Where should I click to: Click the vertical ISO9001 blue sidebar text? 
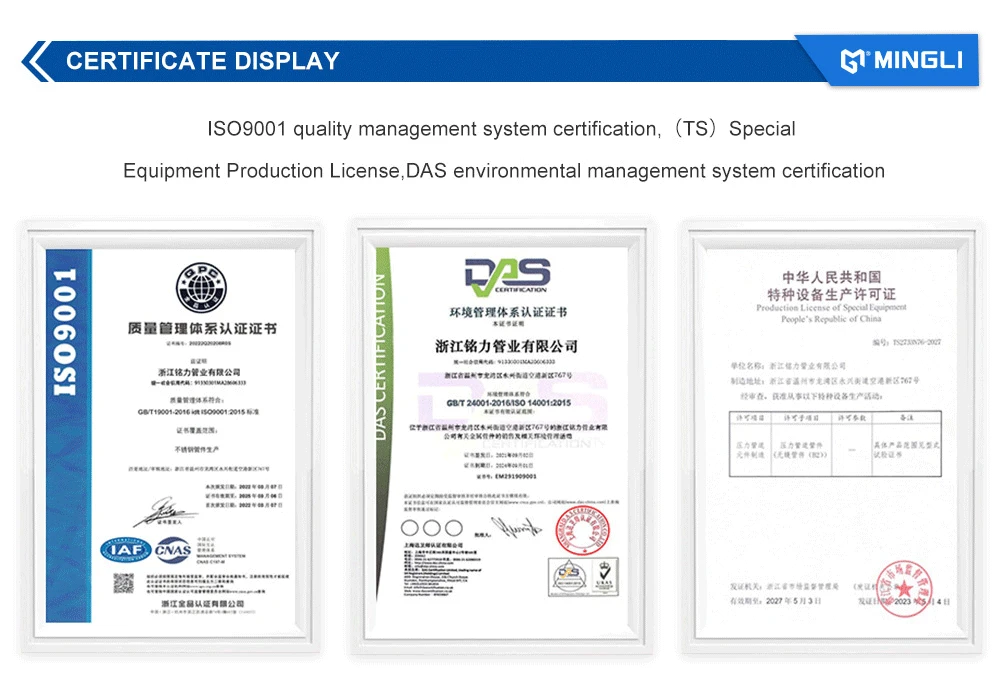pos(66,332)
